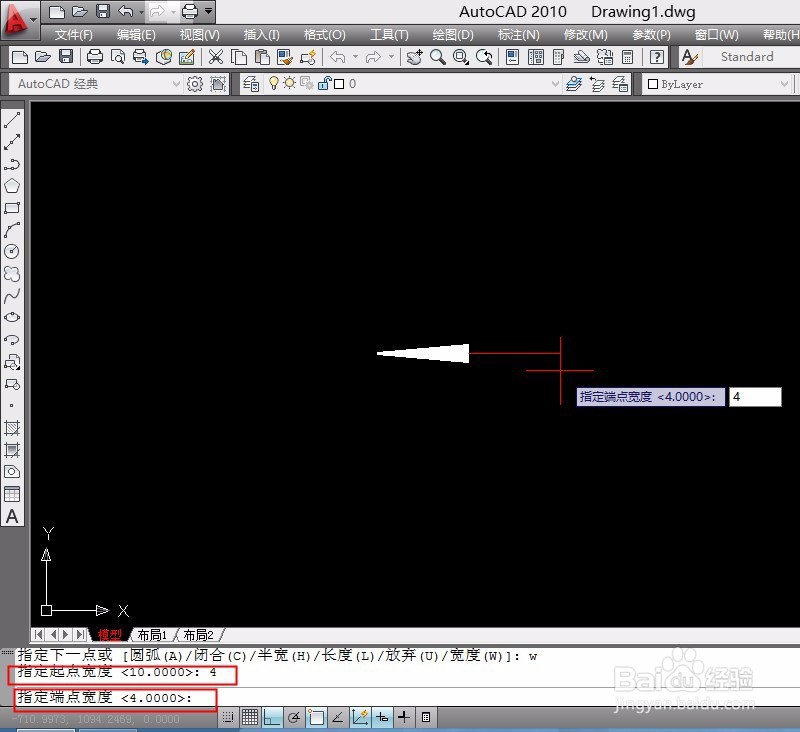Viewport: 800px width, 732px height.
Task: Select the Arc tool
Action: [x=12, y=230]
